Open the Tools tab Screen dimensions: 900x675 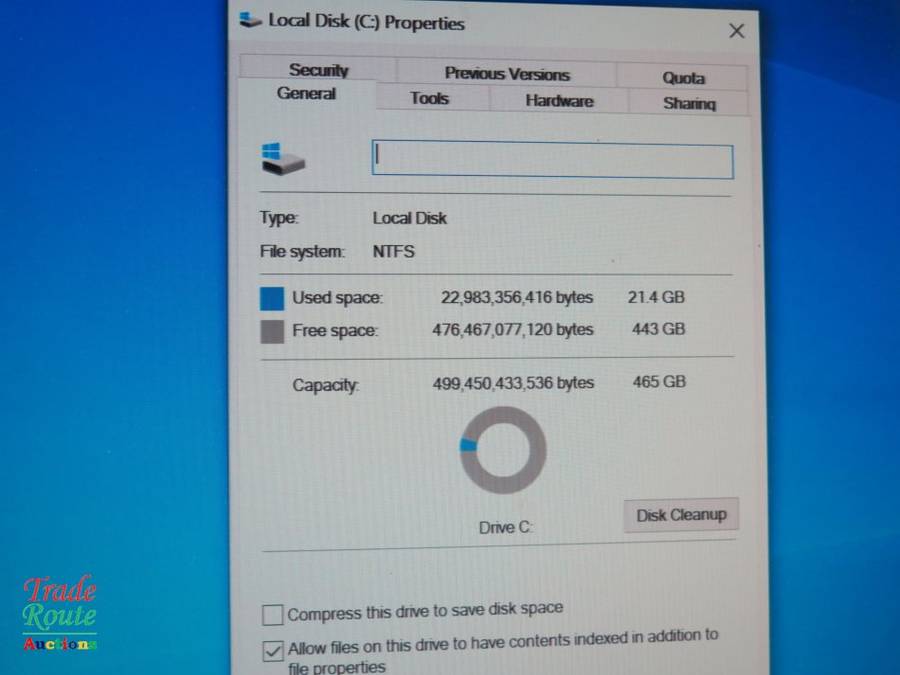pos(429,98)
